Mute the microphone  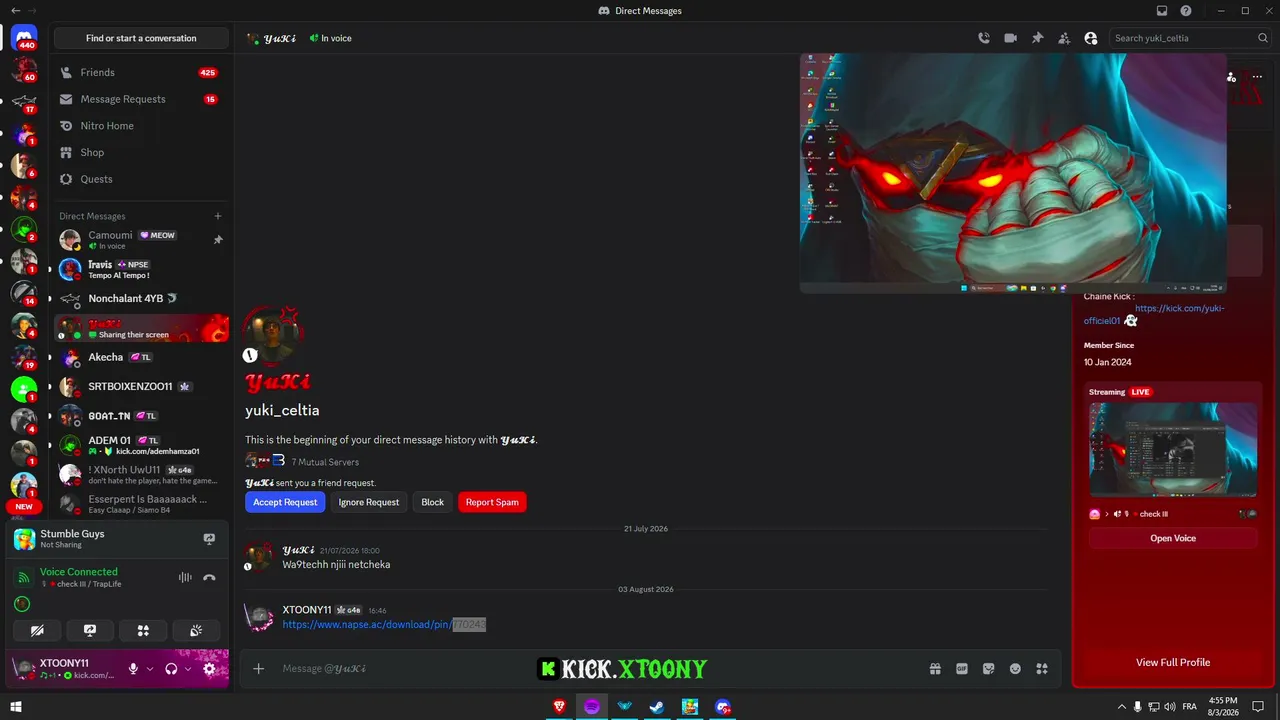133,669
